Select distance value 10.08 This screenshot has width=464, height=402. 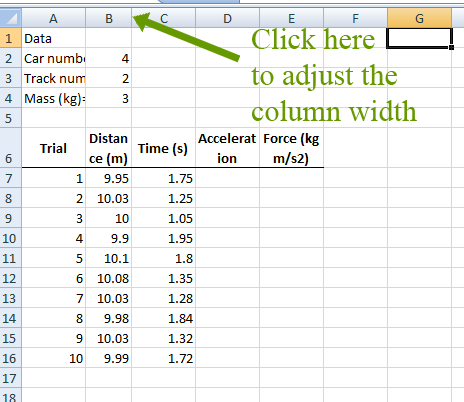[x=109, y=278]
